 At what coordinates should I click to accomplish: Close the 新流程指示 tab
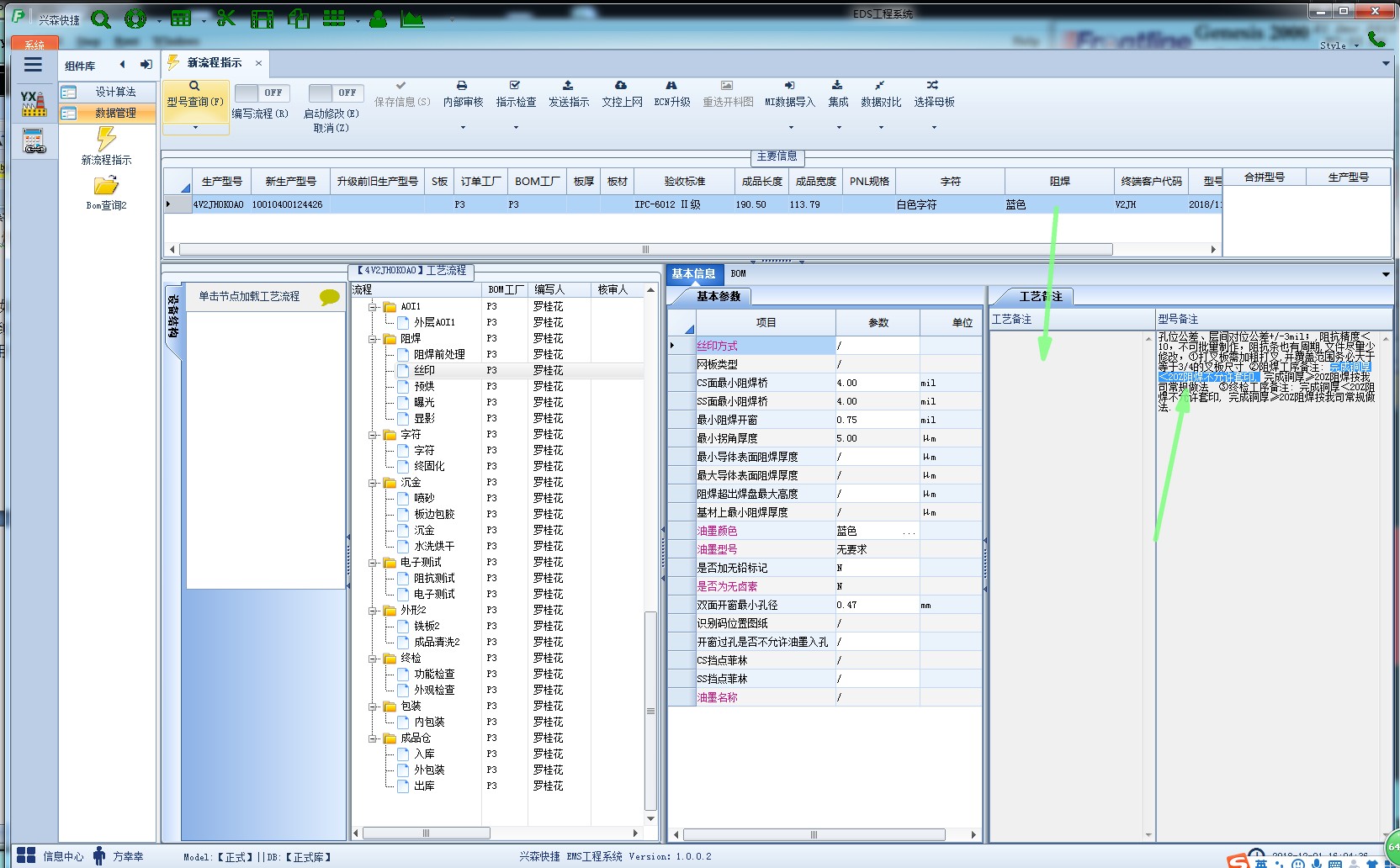[258, 63]
